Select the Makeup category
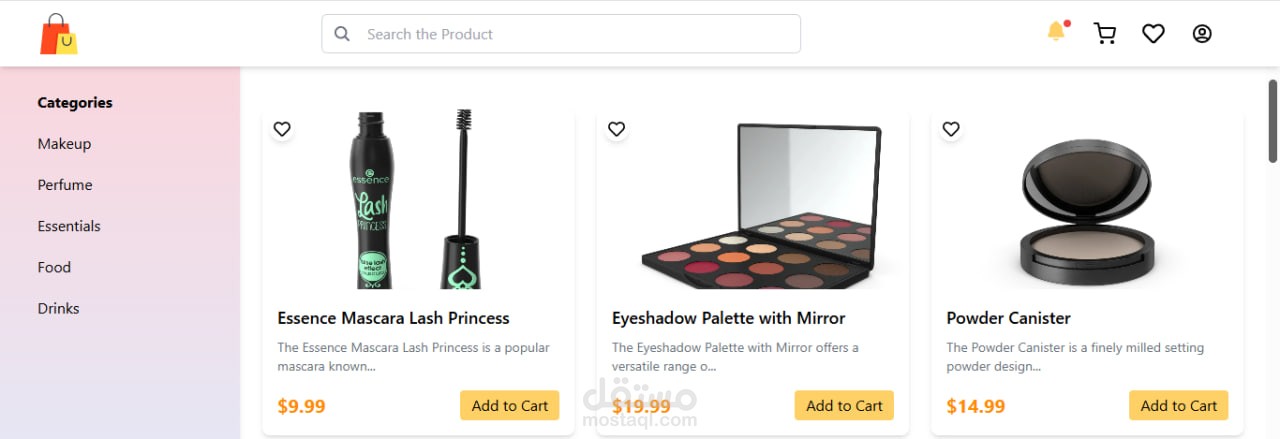The width and height of the screenshot is (1280, 439). tap(64, 144)
